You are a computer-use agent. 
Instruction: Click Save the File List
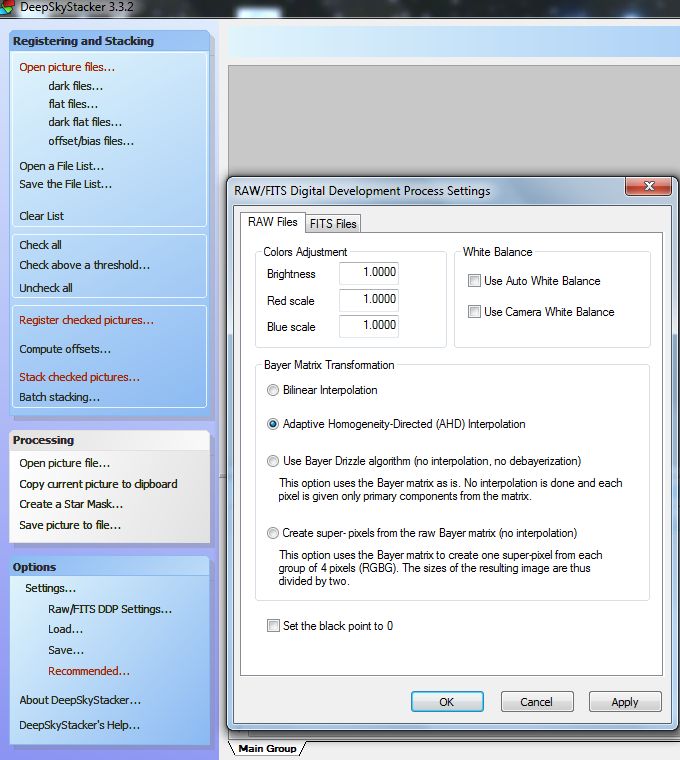coord(65,184)
